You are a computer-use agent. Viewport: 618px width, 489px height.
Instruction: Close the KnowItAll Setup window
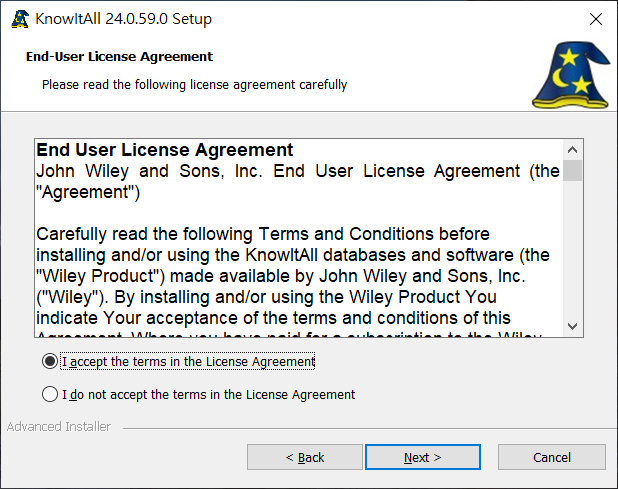click(596, 19)
